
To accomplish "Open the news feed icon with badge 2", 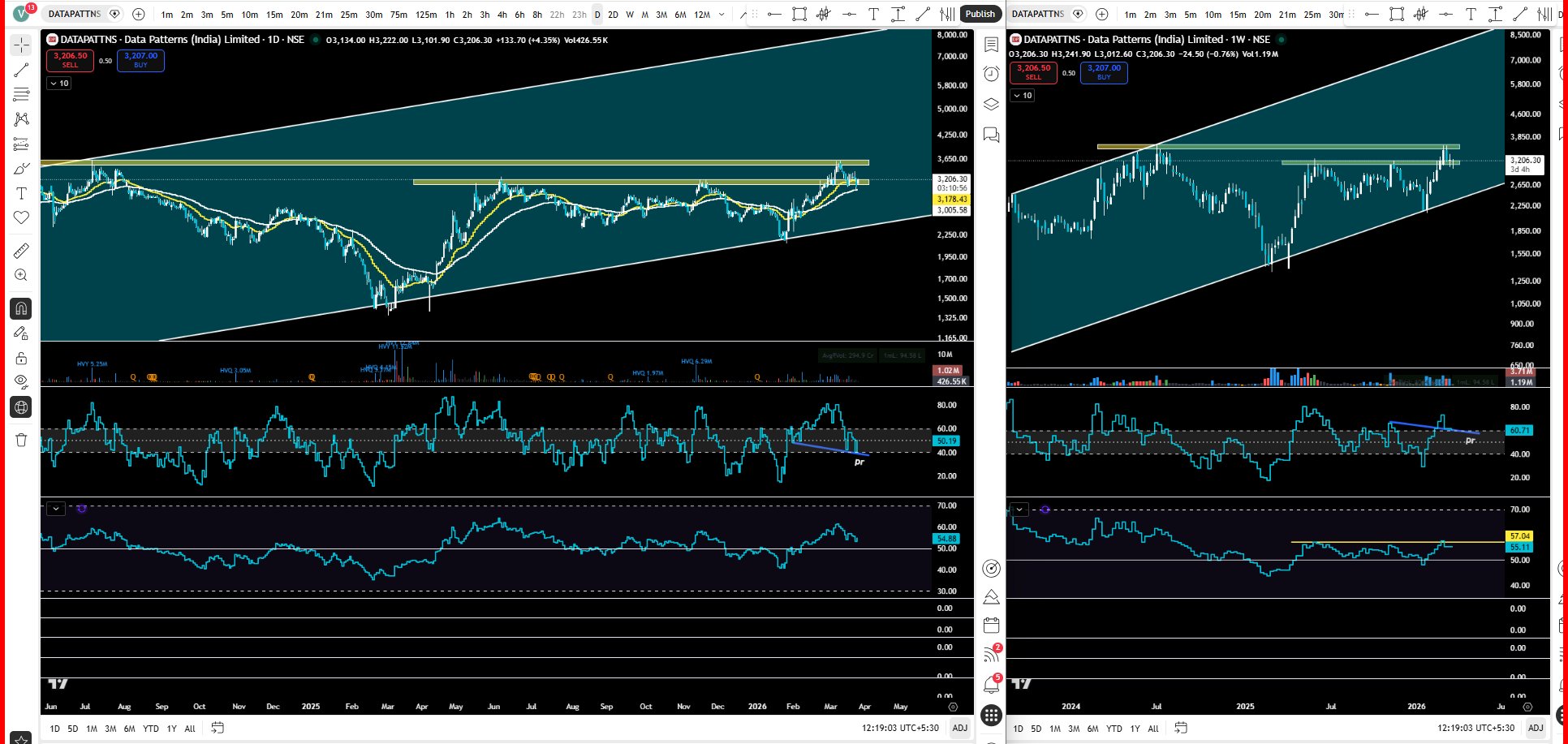I will click(992, 654).
